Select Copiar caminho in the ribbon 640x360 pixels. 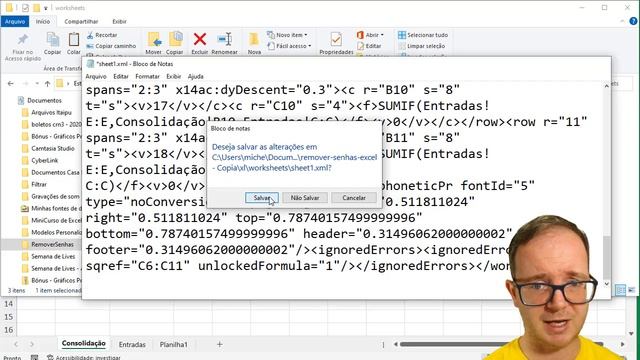pos(111,46)
